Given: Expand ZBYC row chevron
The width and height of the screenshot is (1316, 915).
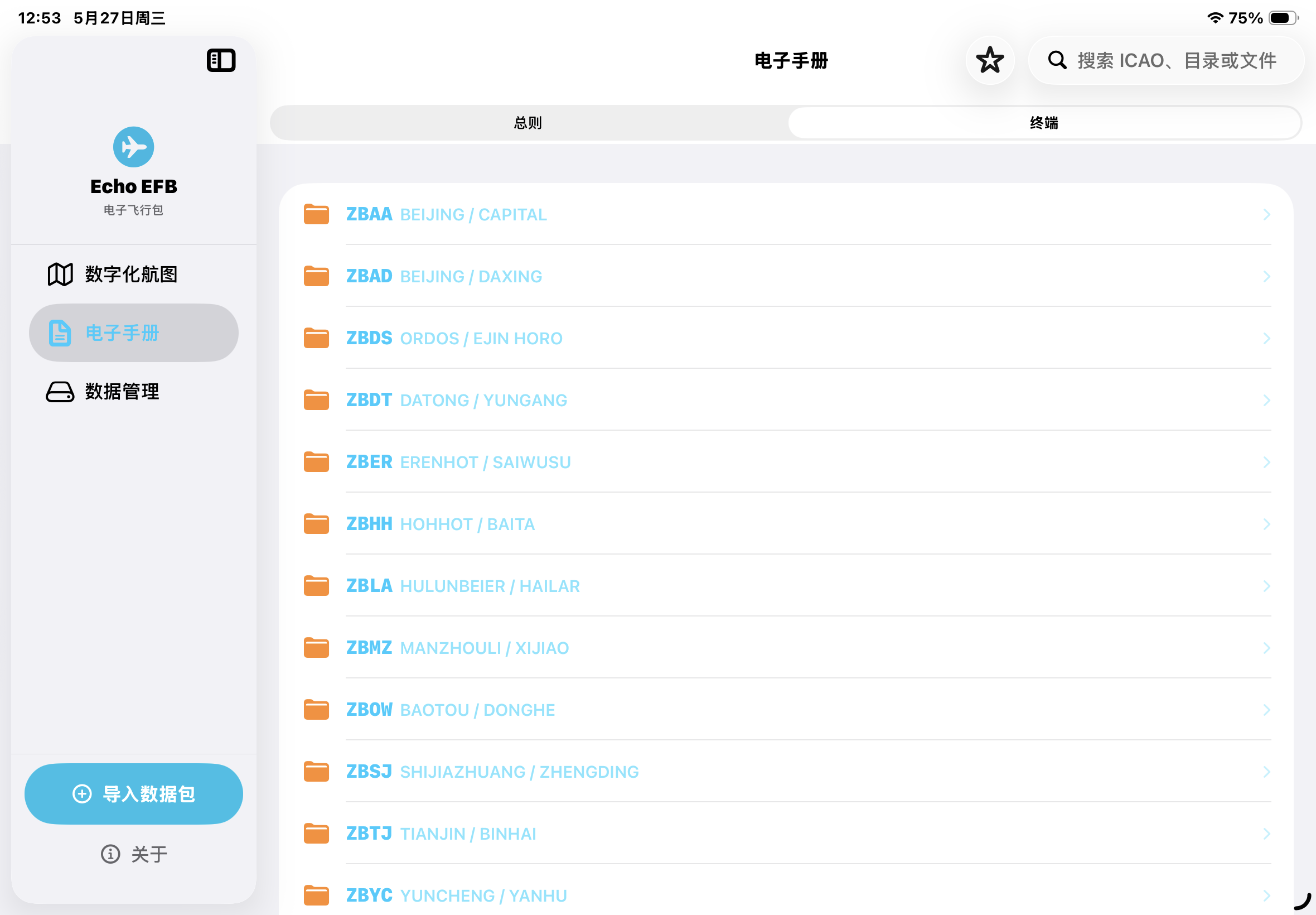Looking at the screenshot, I should (x=1267, y=895).
